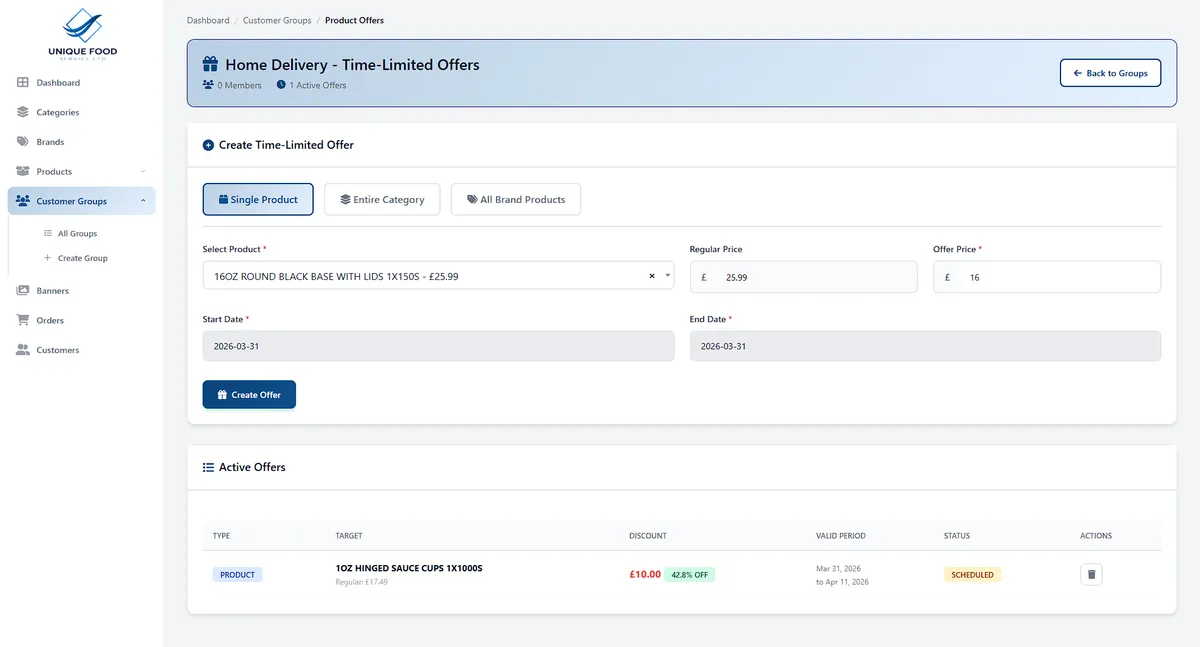Switch to the Entire Category tab
This screenshot has height=647, width=1200.
click(382, 199)
